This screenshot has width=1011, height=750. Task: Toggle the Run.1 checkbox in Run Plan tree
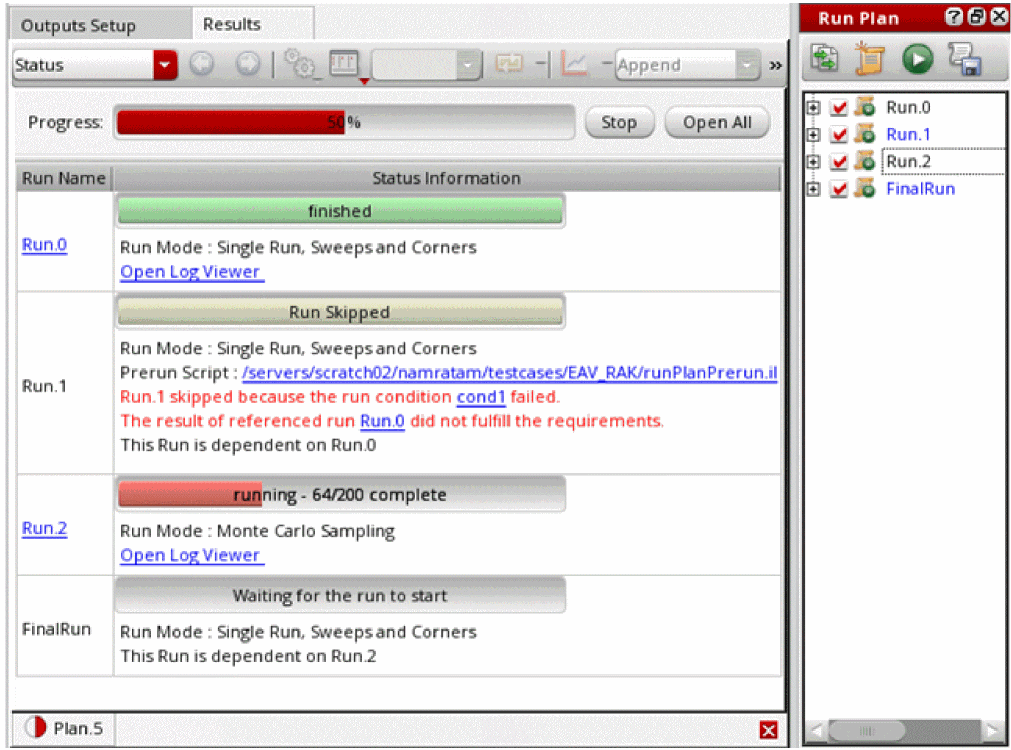[840, 135]
